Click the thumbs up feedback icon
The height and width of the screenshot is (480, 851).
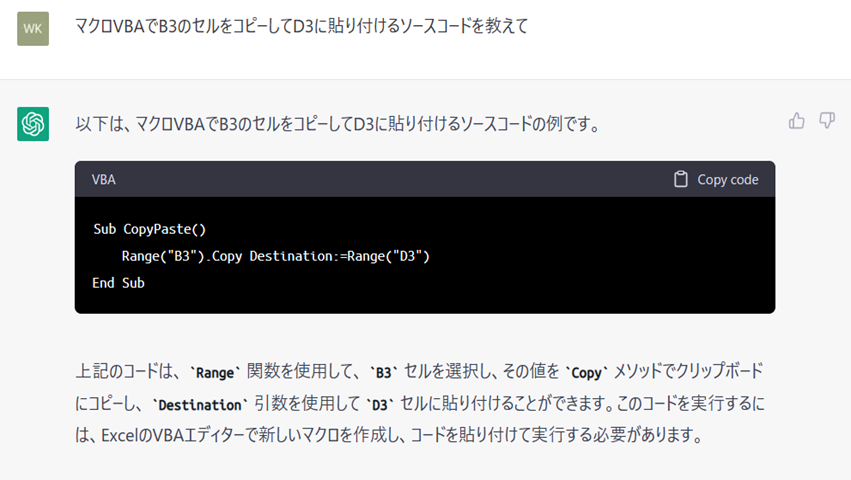pyautogui.click(x=796, y=121)
